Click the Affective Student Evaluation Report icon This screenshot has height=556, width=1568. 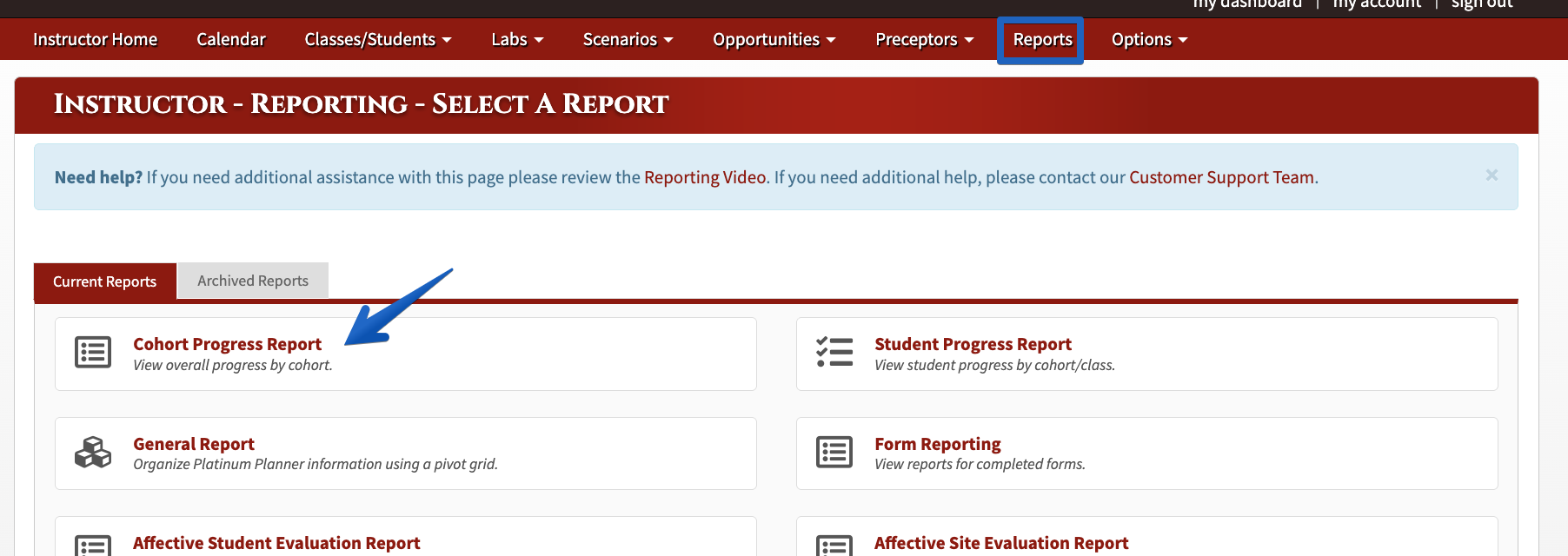[93, 546]
